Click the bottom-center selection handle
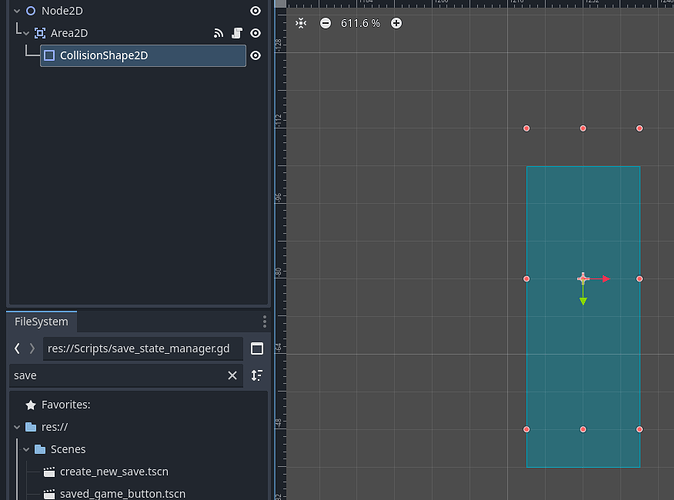The width and height of the screenshot is (674, 500). point(583,429)
